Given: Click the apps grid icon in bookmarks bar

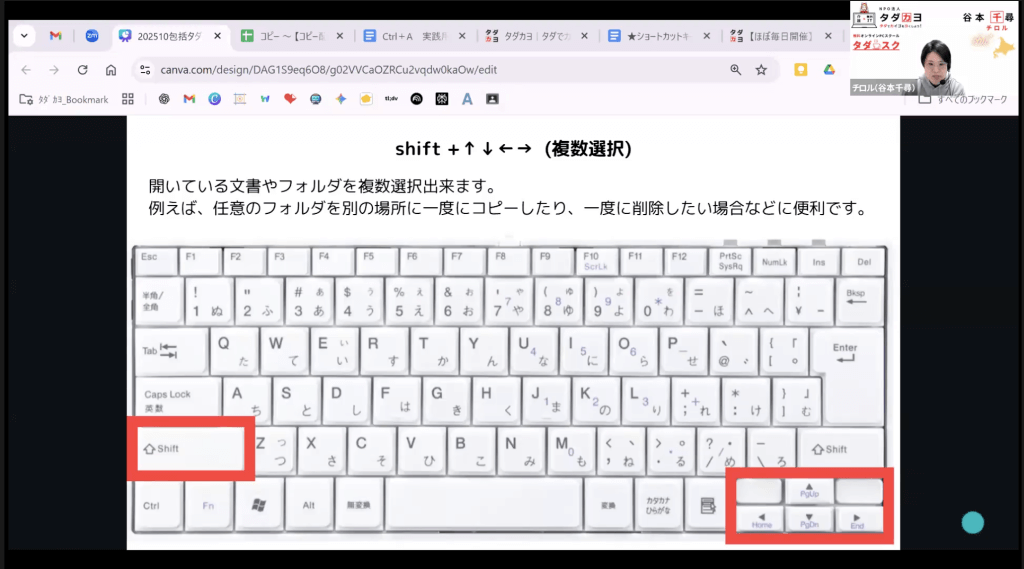Looking at the screenshot, I should click(128, 99).
